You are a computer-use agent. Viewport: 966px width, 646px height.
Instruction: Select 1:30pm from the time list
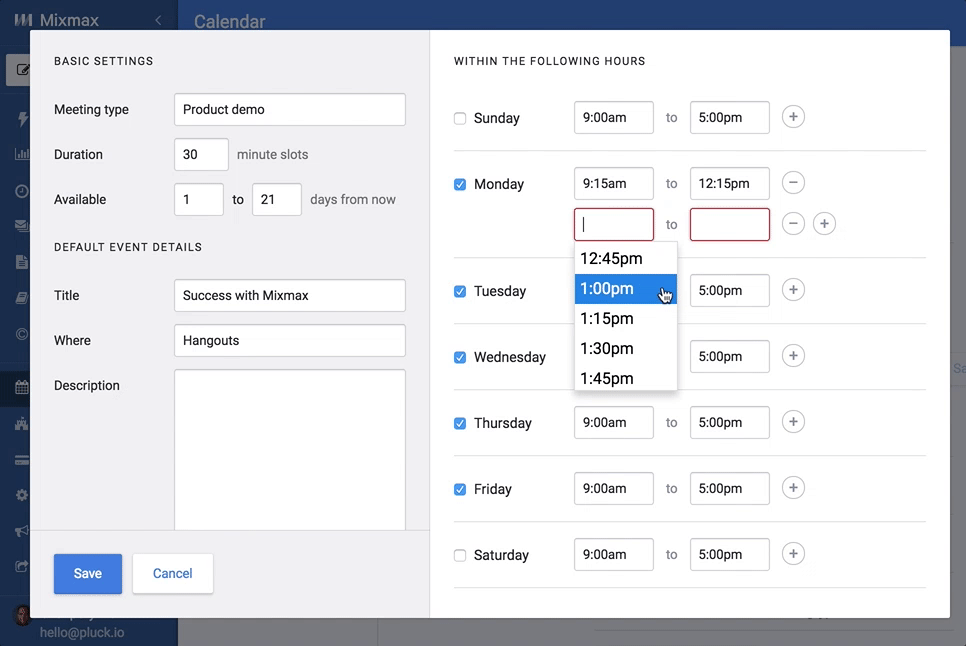click(x=625, y=349)
